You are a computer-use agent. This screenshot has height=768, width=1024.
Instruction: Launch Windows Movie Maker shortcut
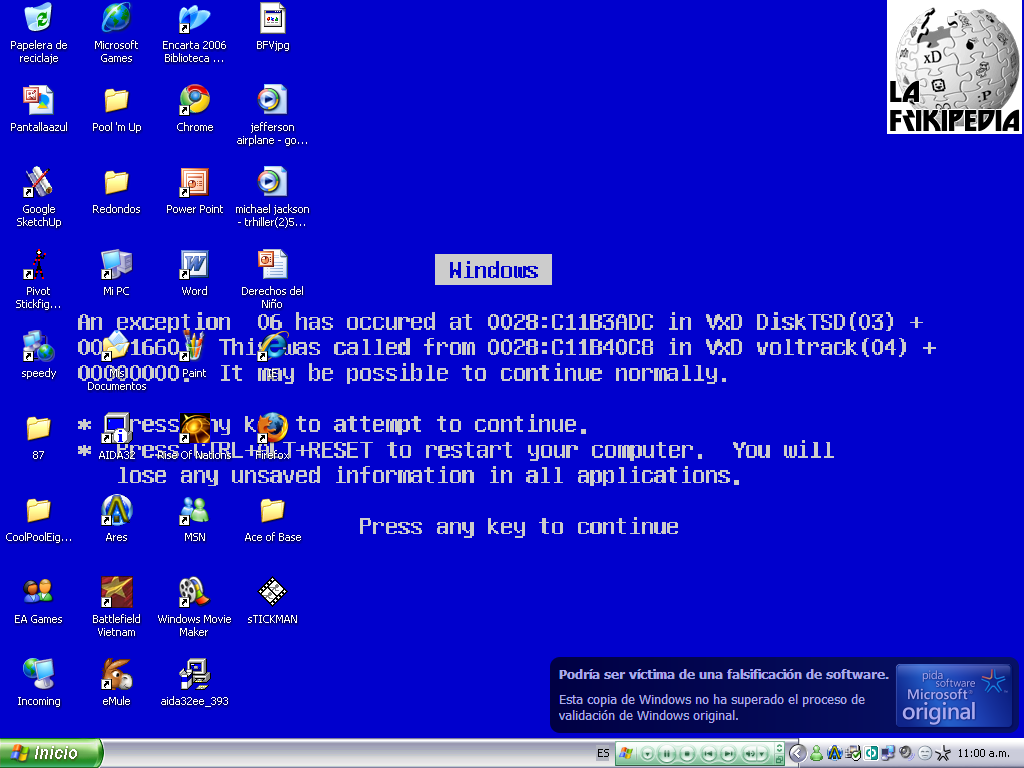pyautogui.click(x=194, y=592)
